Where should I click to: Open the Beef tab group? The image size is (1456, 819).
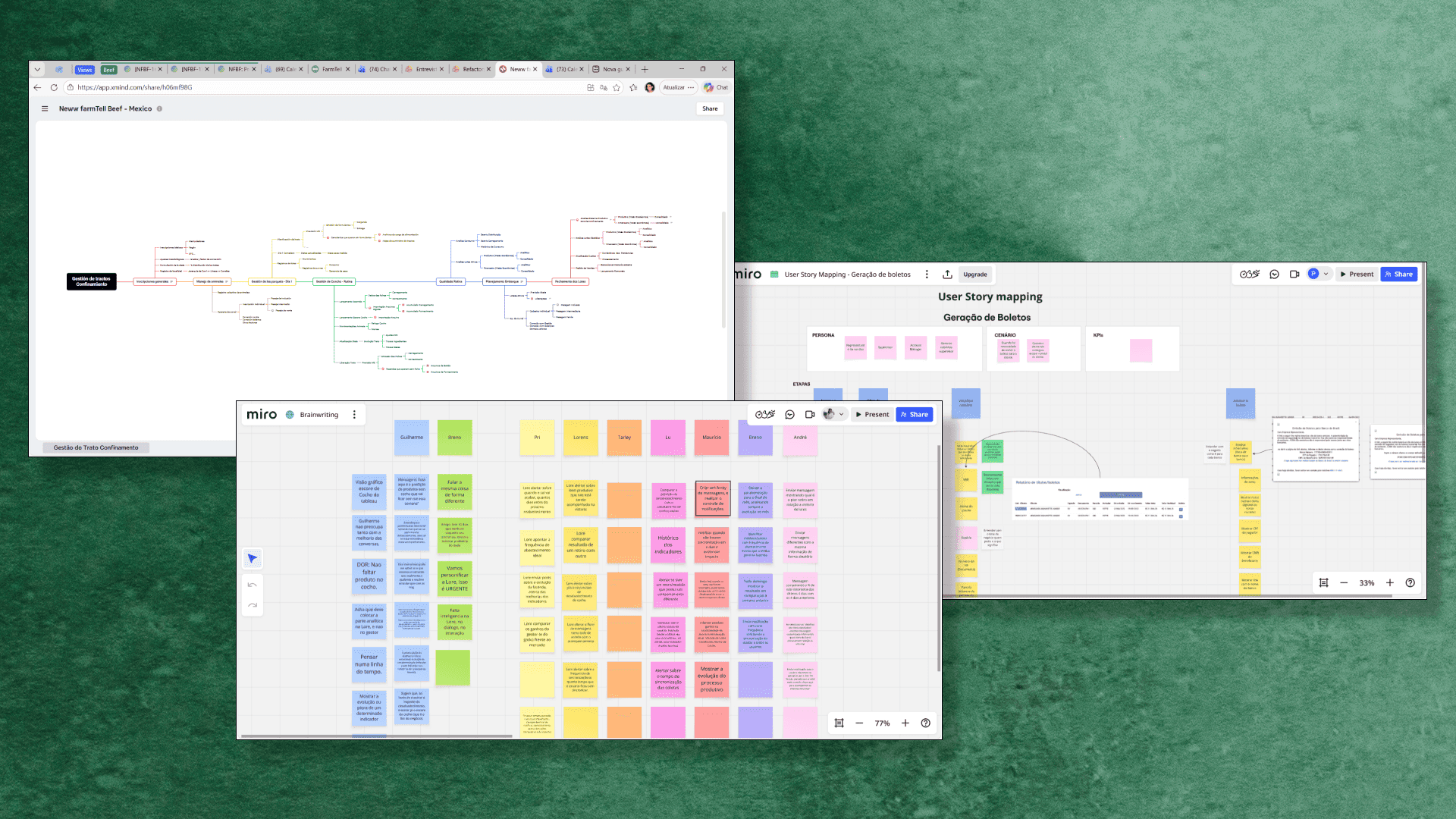coord(108,70)
